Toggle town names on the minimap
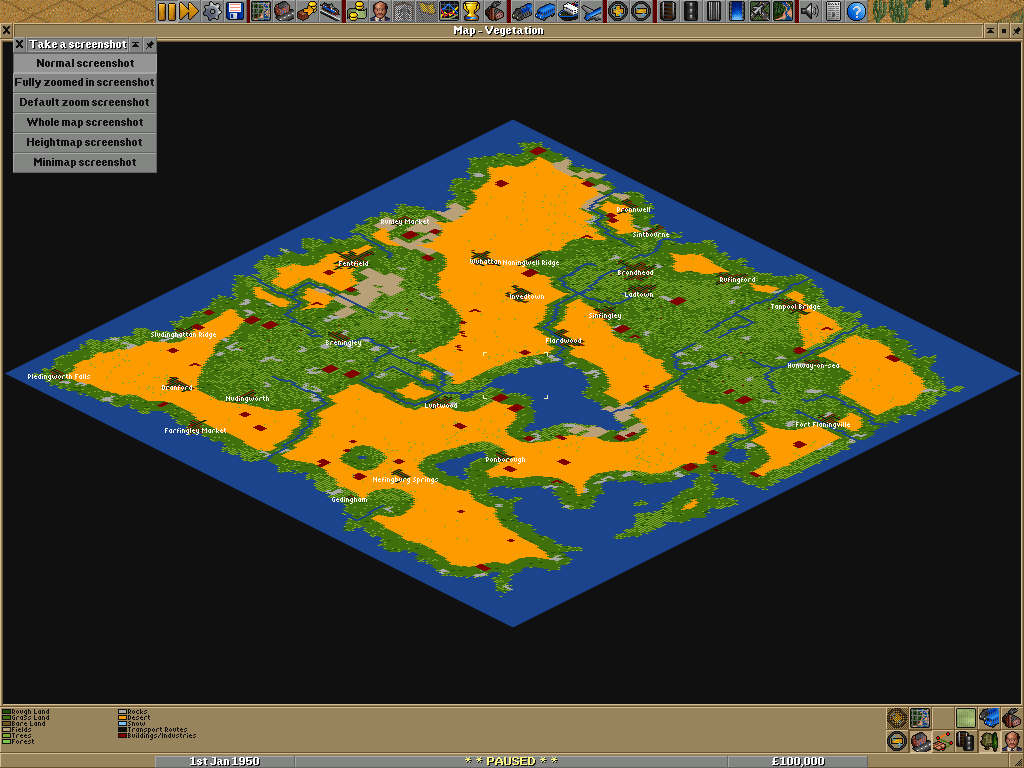This screenshot has width=1024, height=768. pyautogui.click(x=920, y=742)
